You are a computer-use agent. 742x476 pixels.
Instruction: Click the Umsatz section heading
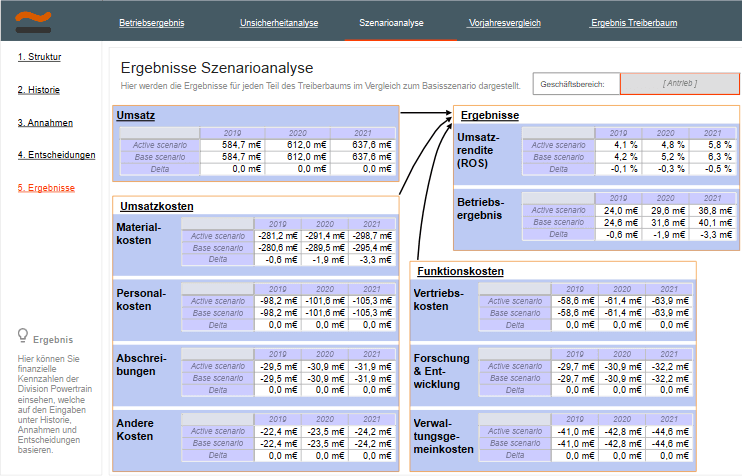tap(136, 115)
